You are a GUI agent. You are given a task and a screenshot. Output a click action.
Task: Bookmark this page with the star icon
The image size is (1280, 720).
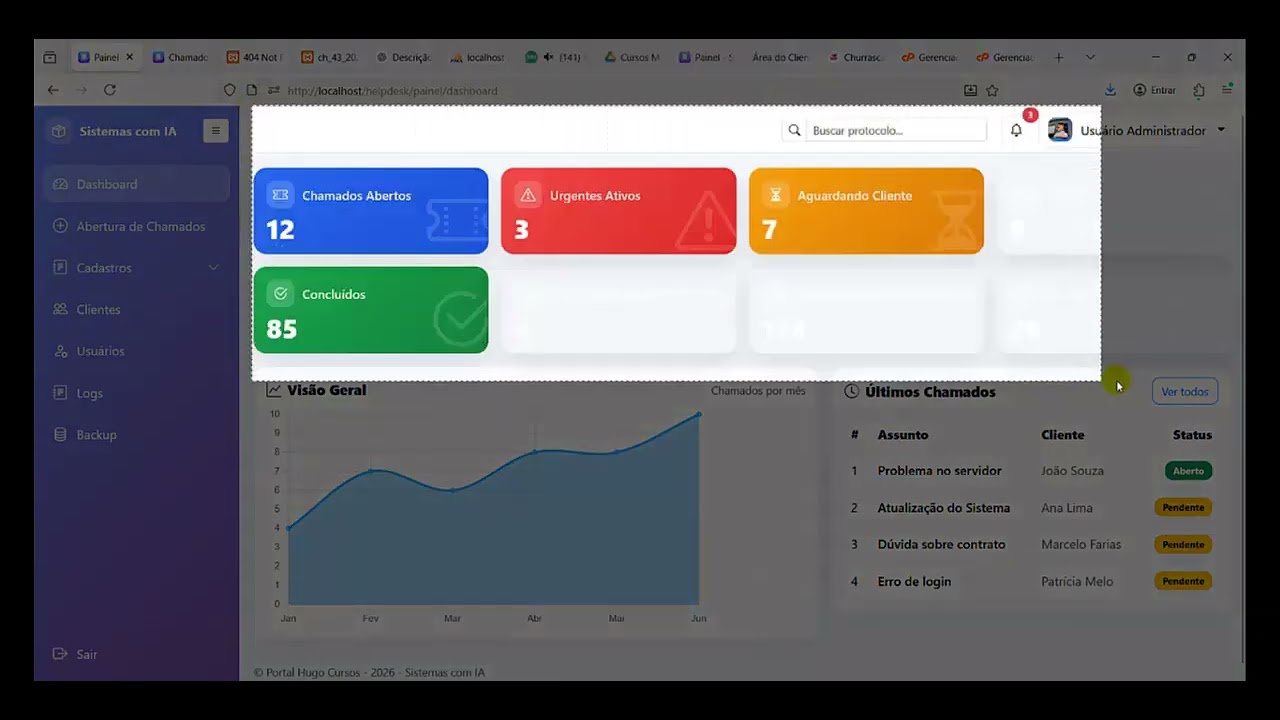click(992, 90)
